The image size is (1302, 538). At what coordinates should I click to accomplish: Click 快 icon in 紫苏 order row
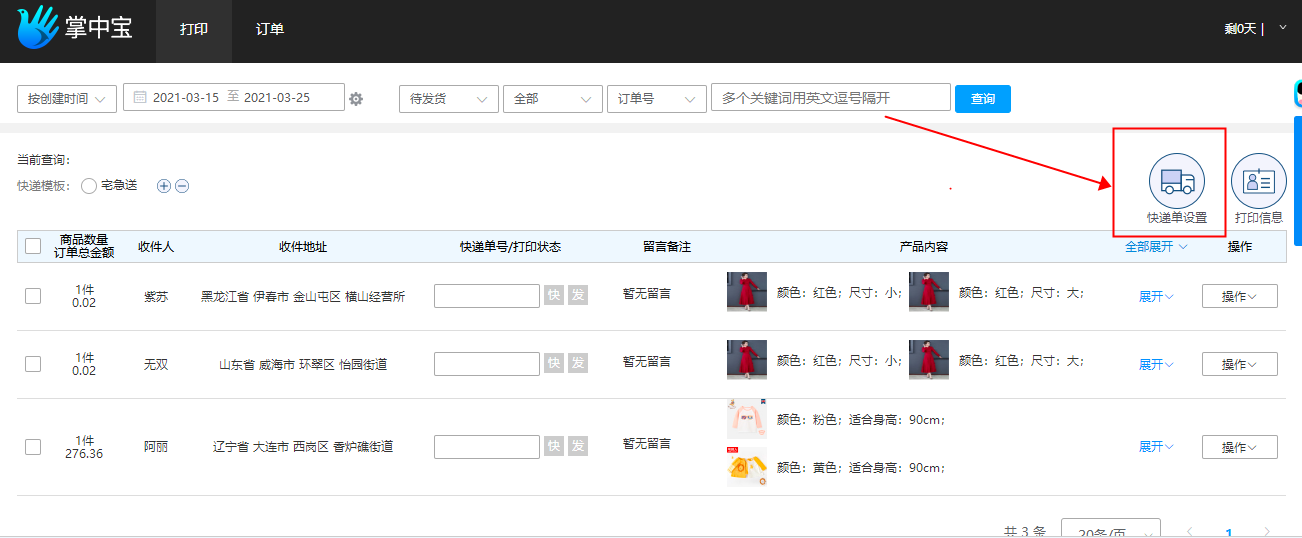pos(554,295)
